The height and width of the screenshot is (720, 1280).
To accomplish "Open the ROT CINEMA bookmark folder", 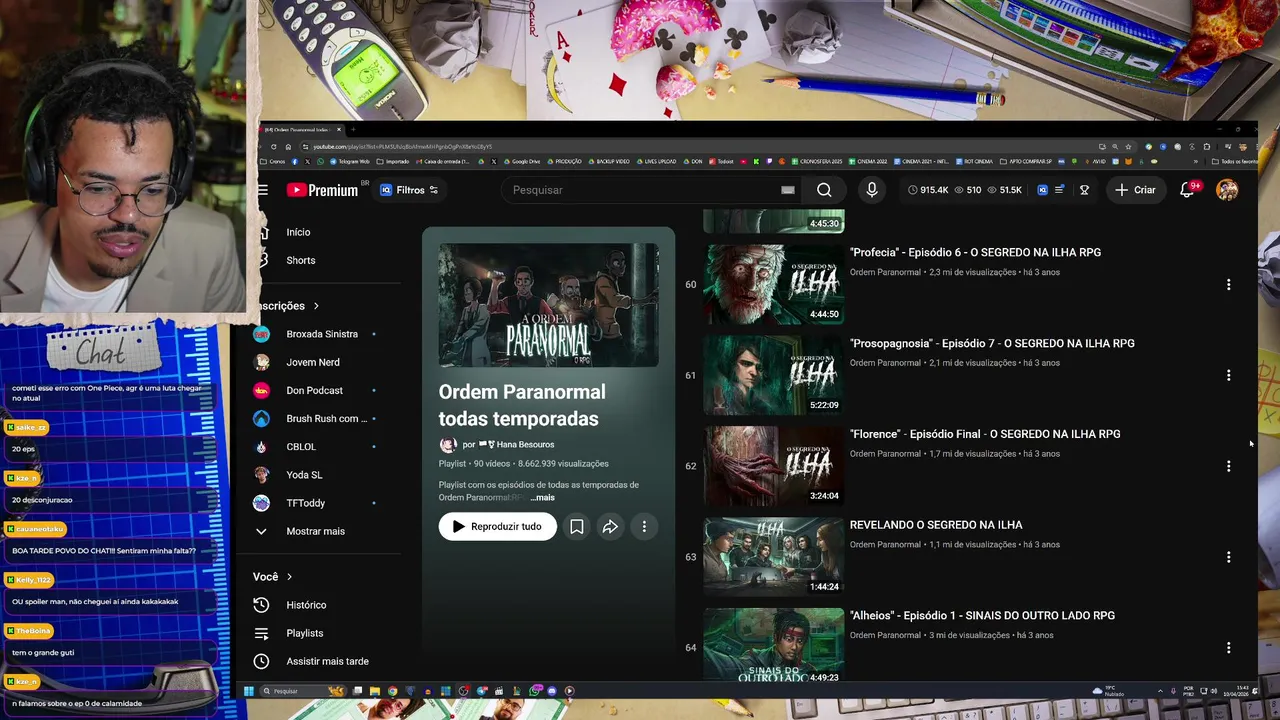I will tap(975, 161).
